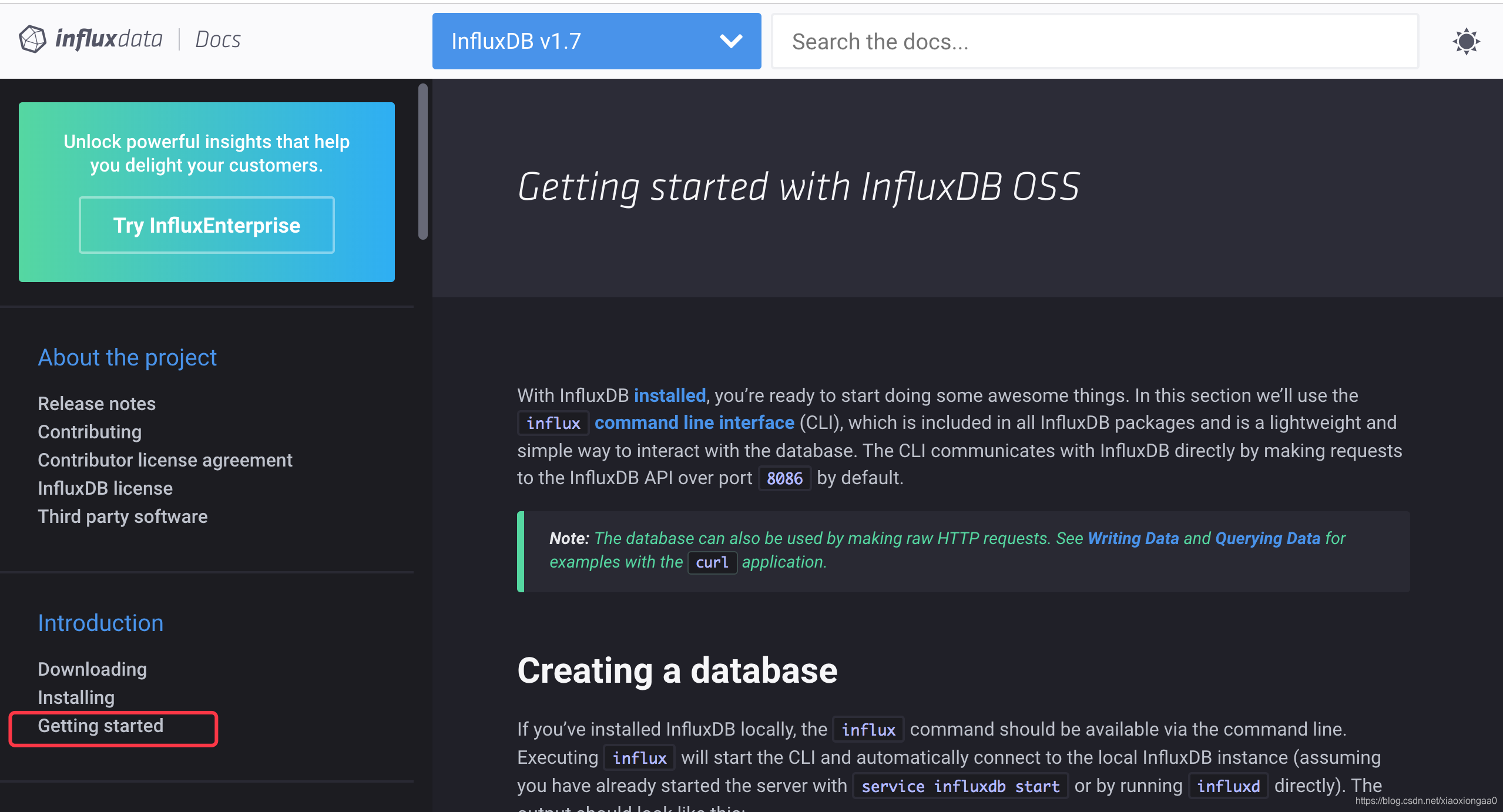Image resolution: width=1503 pixels, height=812 pixels.
Task: Open the InfluxDB v1.7 version dropdown
Action: click(596, 41)
